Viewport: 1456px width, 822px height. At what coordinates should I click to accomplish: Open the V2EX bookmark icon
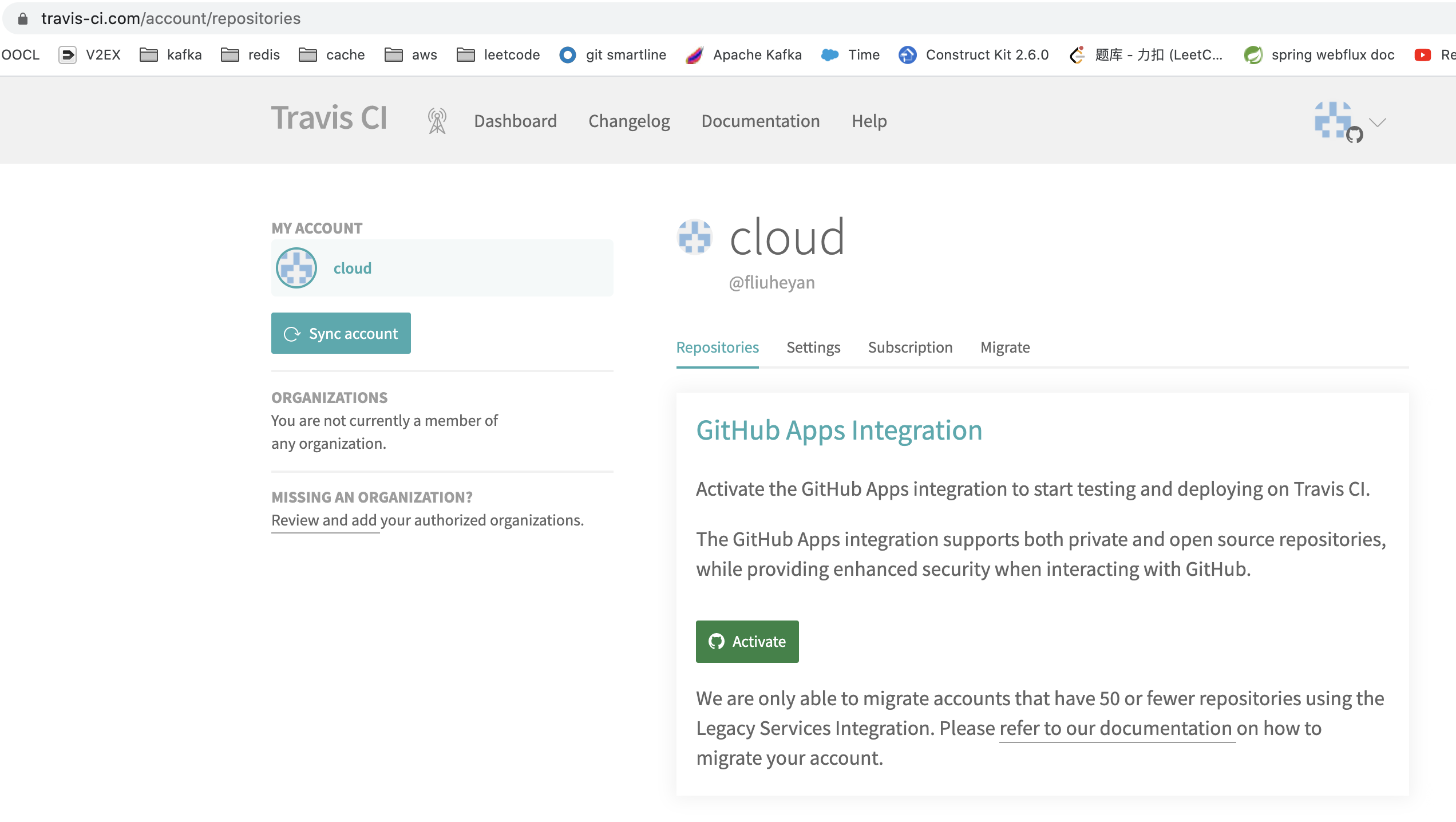pyautogui.click(x=68, y=55)
